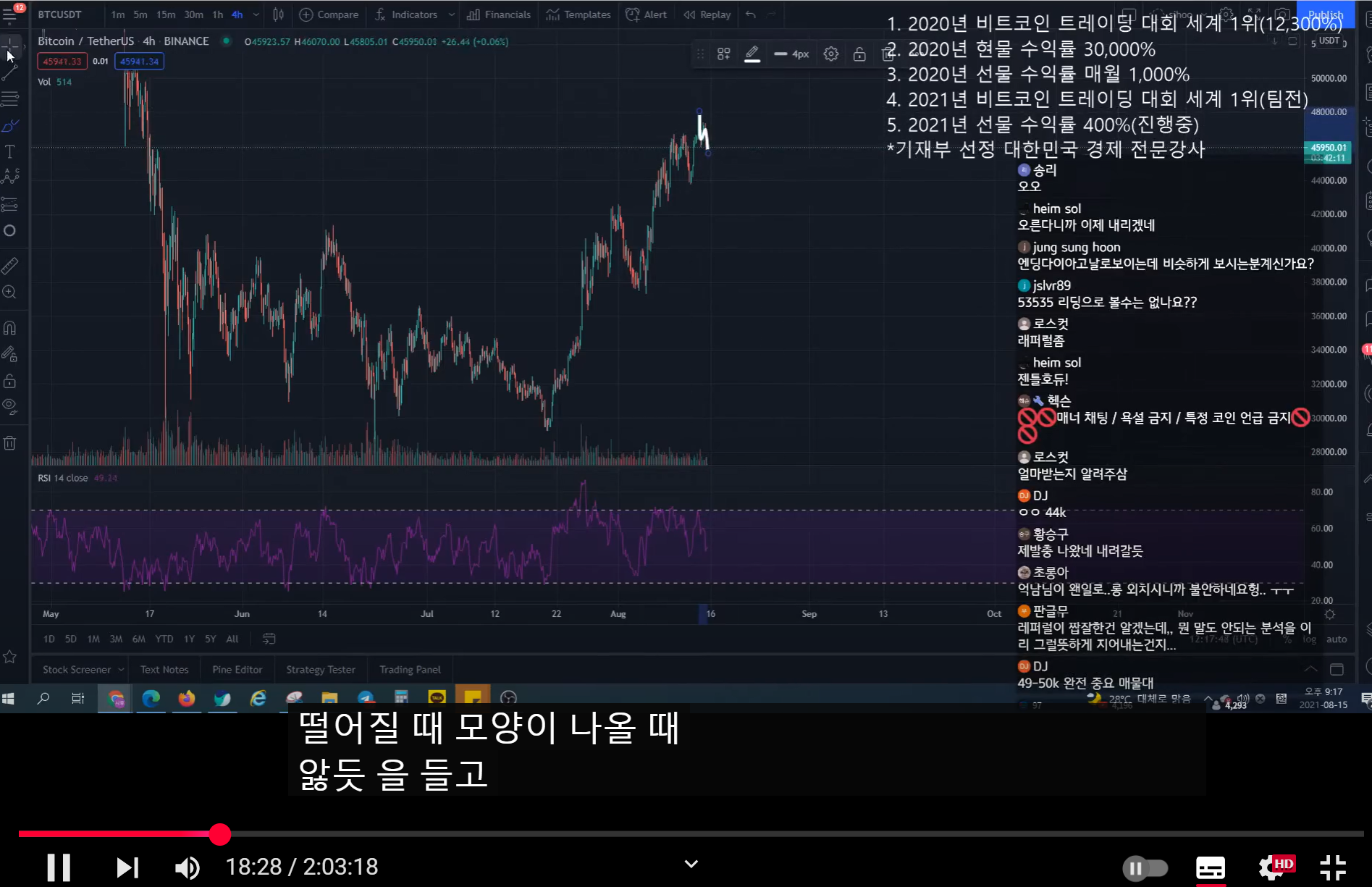Toggle magnet mode for drawings
Image resolution: width=1372 pixels, height=887 pixels.
pyautogui.click(x=10, y=327)
